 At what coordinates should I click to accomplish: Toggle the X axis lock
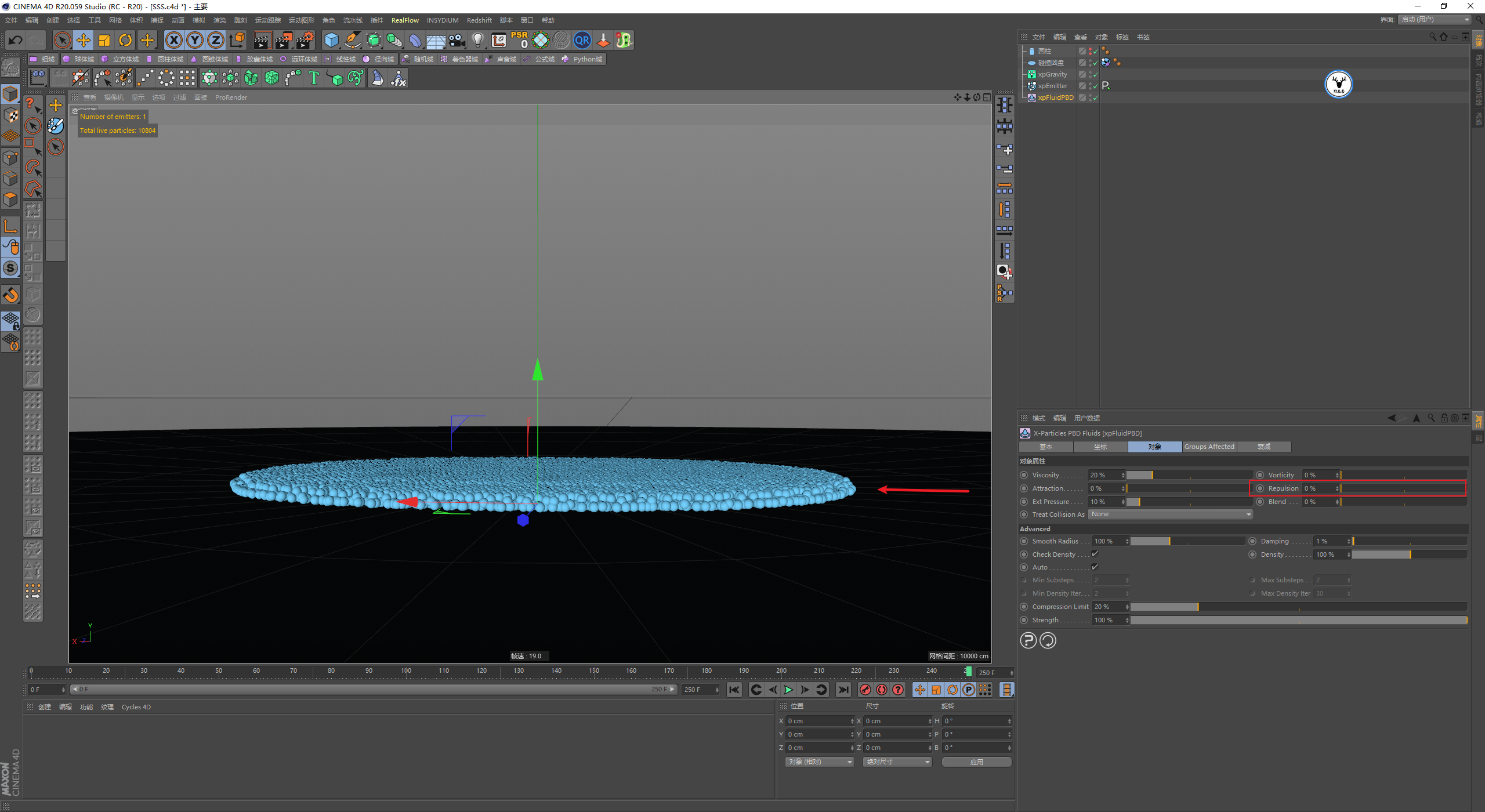(x=173, y=40)
